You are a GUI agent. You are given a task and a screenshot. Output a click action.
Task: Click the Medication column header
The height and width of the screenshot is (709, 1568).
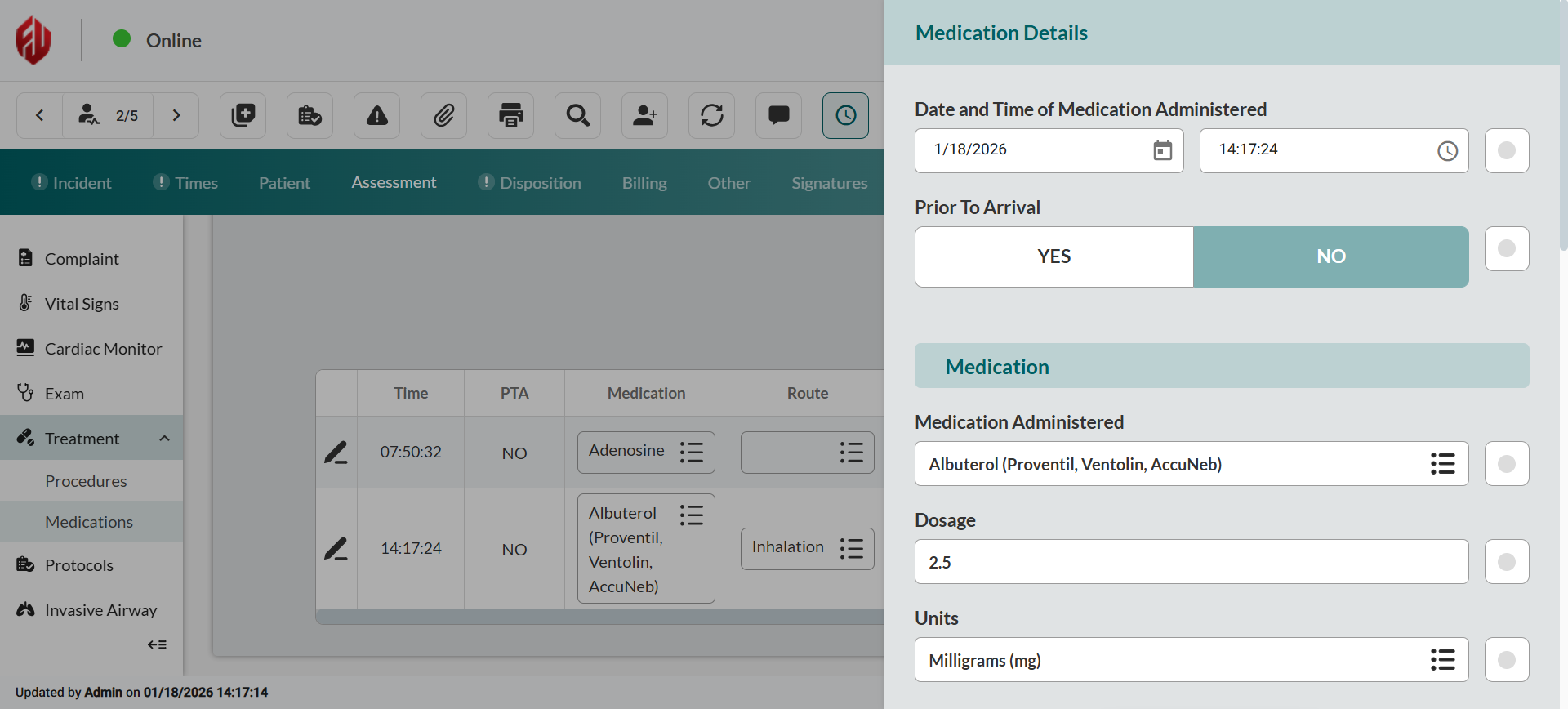coord(647,394)
